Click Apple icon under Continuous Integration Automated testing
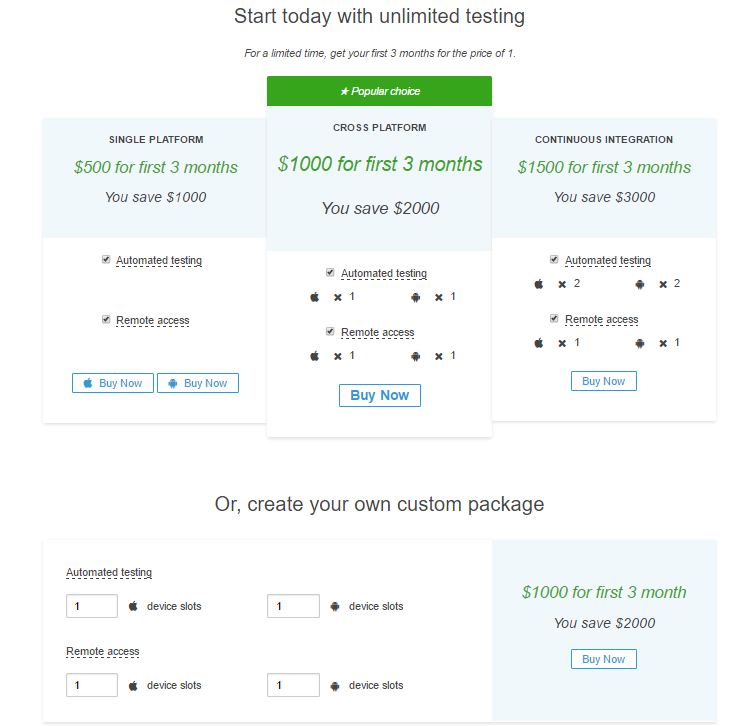 [x=539, y=284]
